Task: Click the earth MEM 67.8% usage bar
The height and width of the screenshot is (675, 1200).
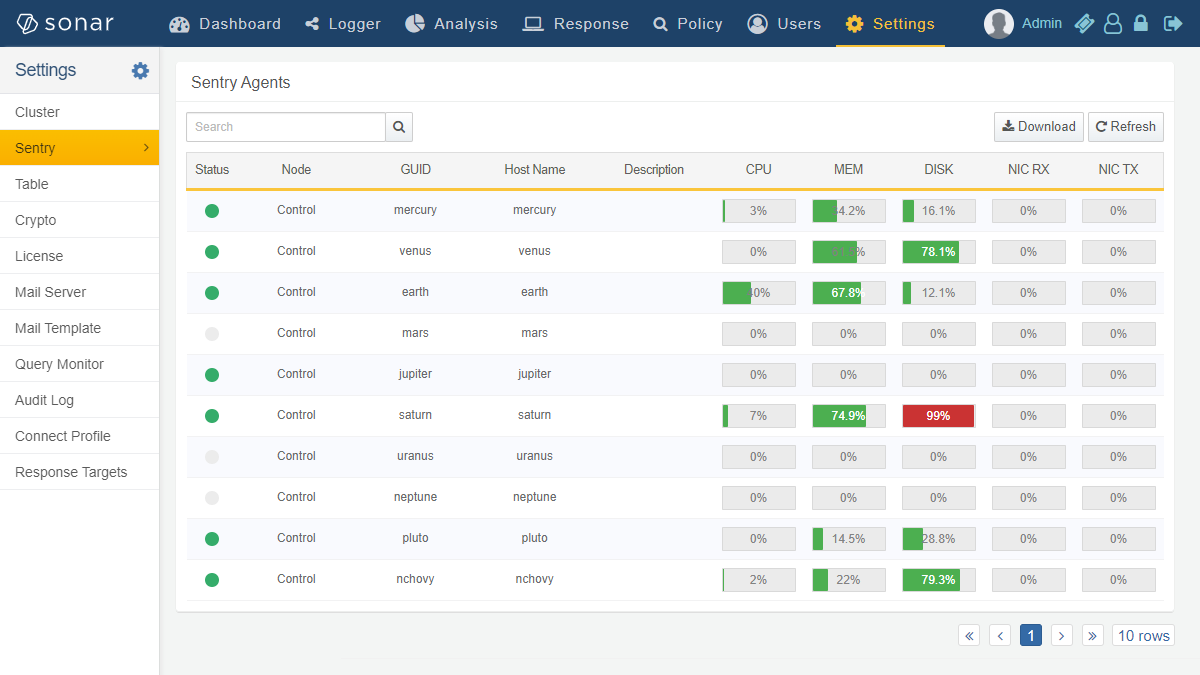Action: (848, 293)
